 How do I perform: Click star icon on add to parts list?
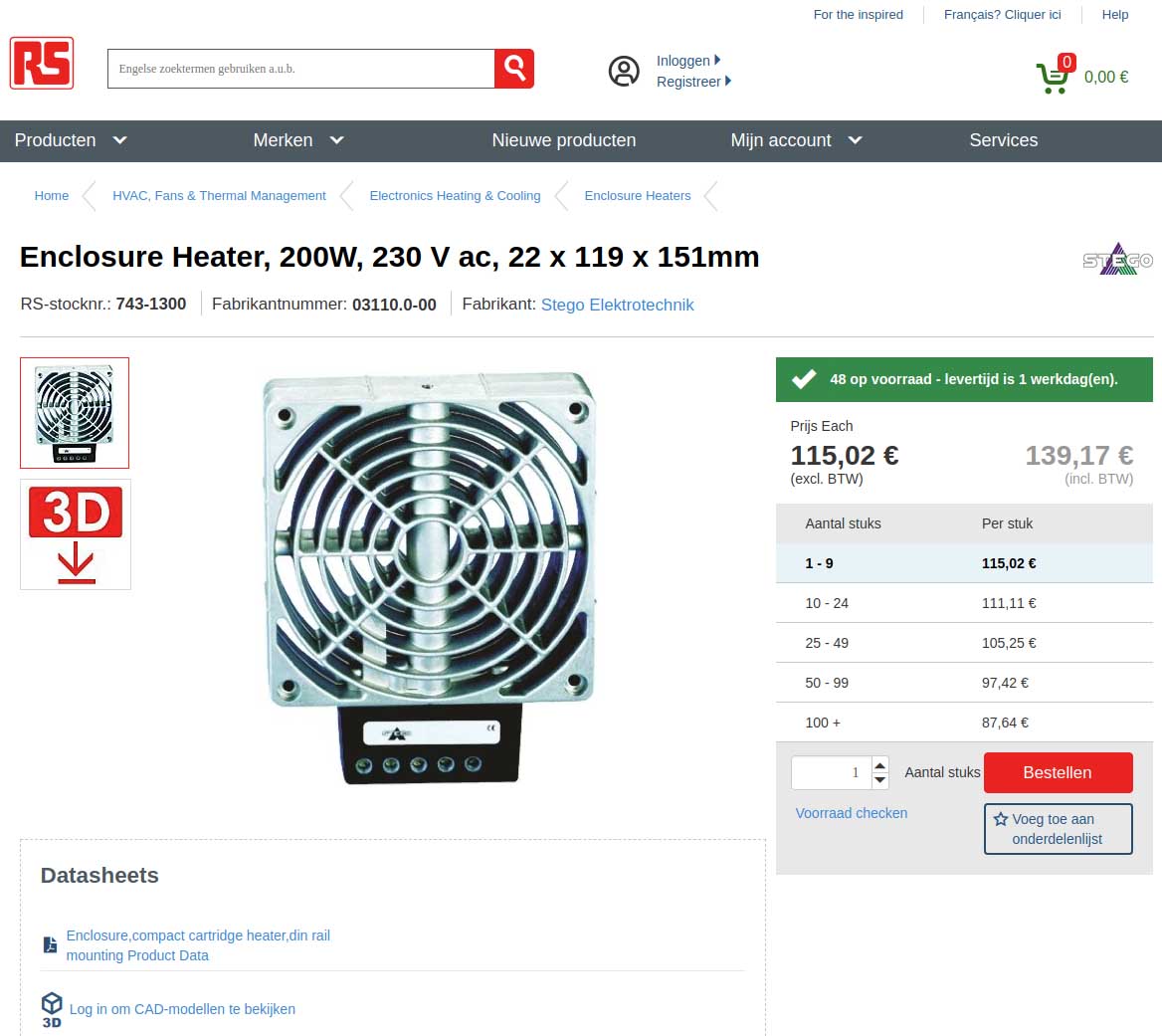(x=1001, y=819)
